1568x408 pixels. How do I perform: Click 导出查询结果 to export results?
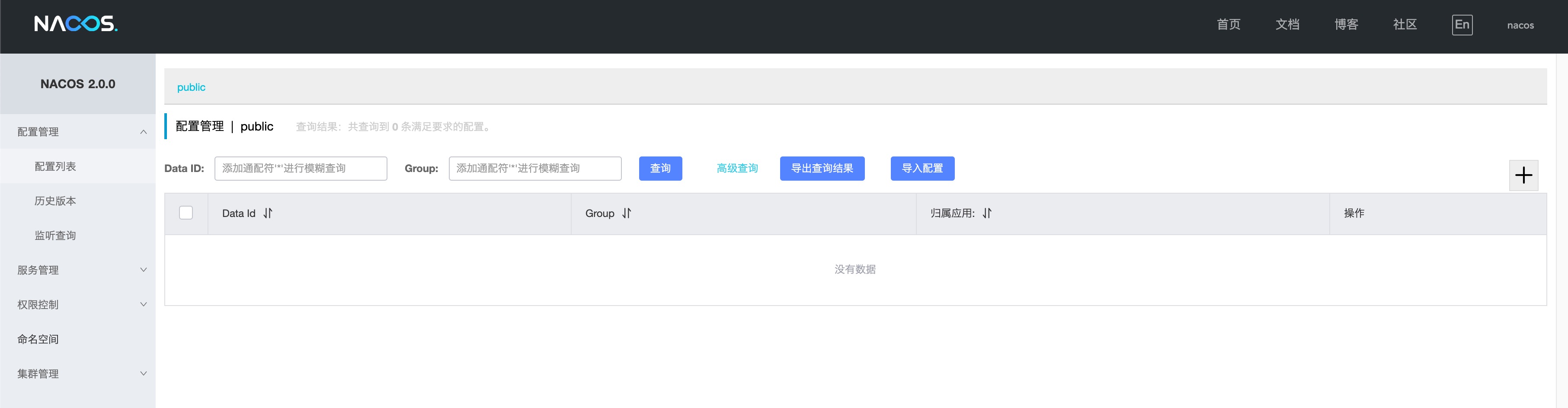(x=822, y=169)
